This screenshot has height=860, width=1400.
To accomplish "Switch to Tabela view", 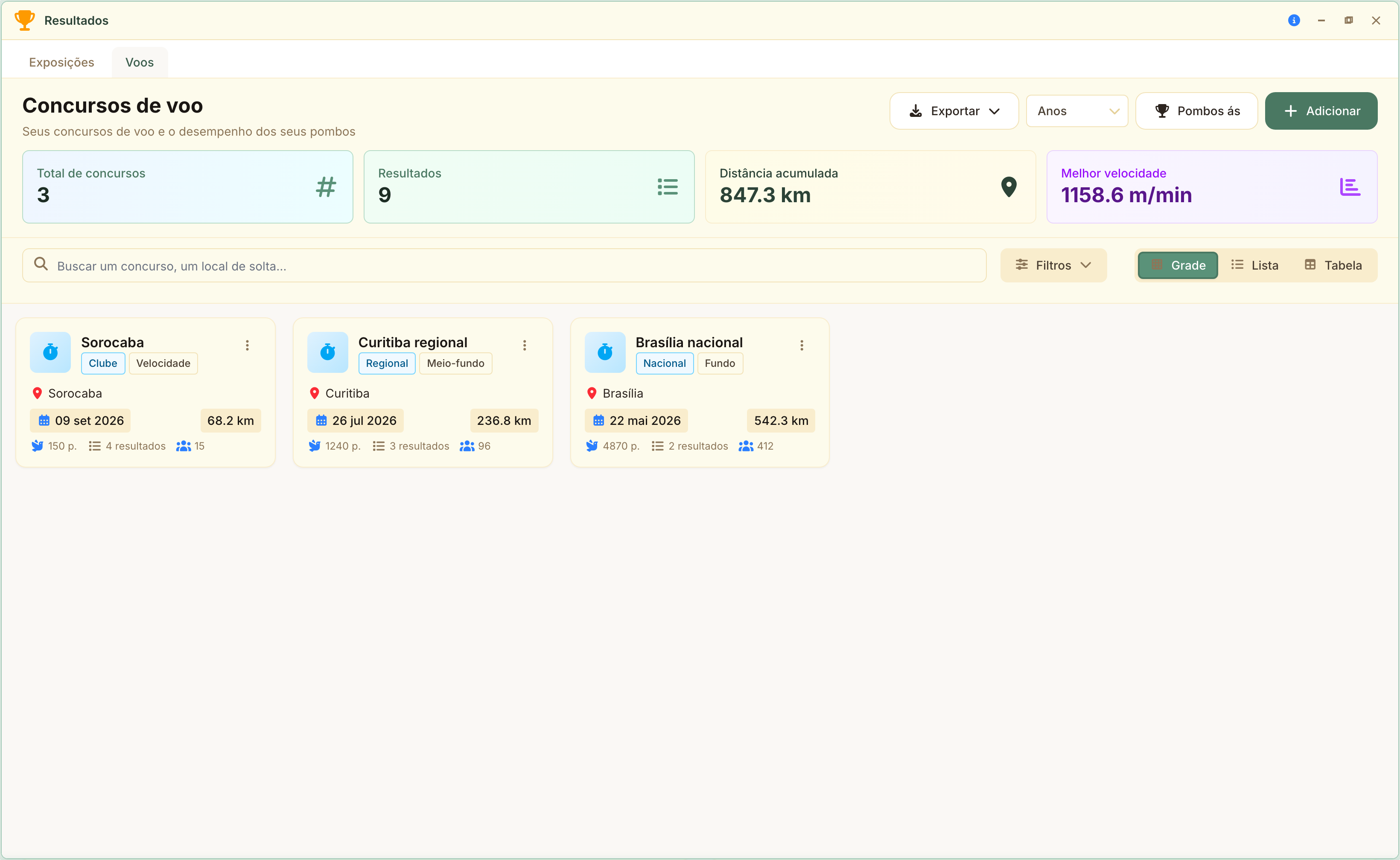I will pos(1333,265).
